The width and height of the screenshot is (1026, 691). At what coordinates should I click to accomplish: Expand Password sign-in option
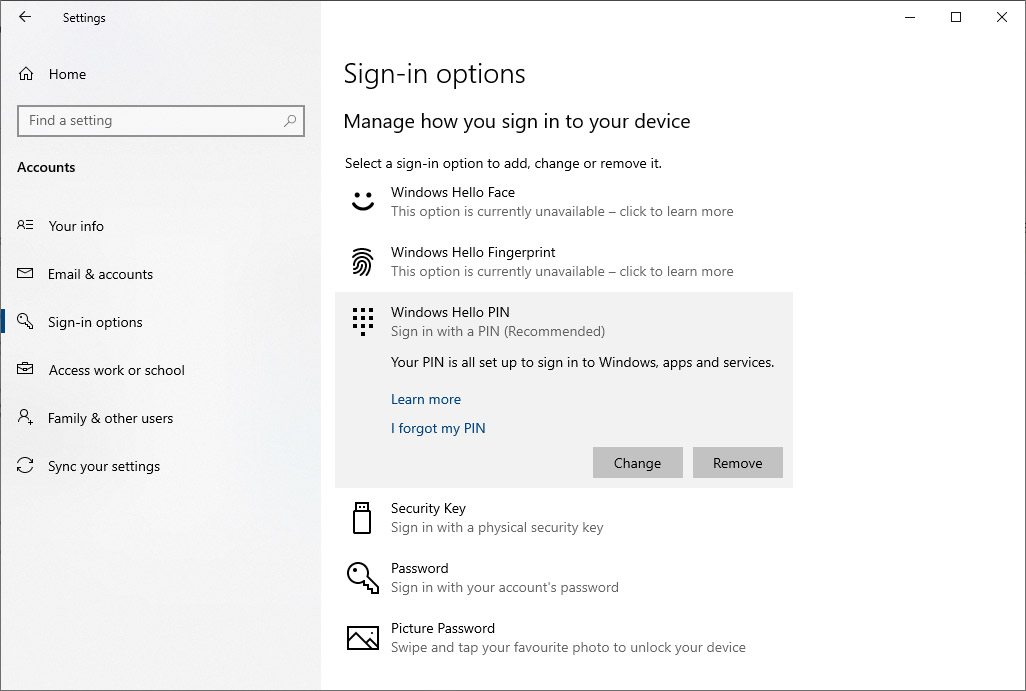point(563,578)
